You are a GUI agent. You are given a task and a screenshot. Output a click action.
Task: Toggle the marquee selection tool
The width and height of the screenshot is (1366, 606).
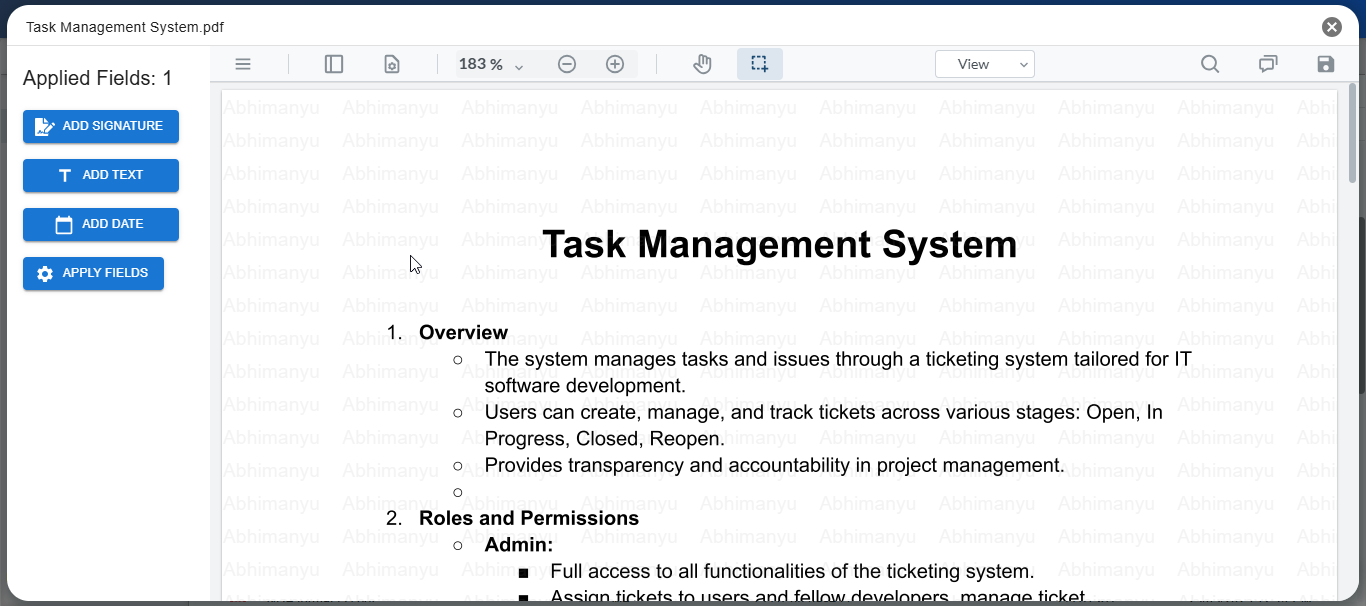pos(760,64)
